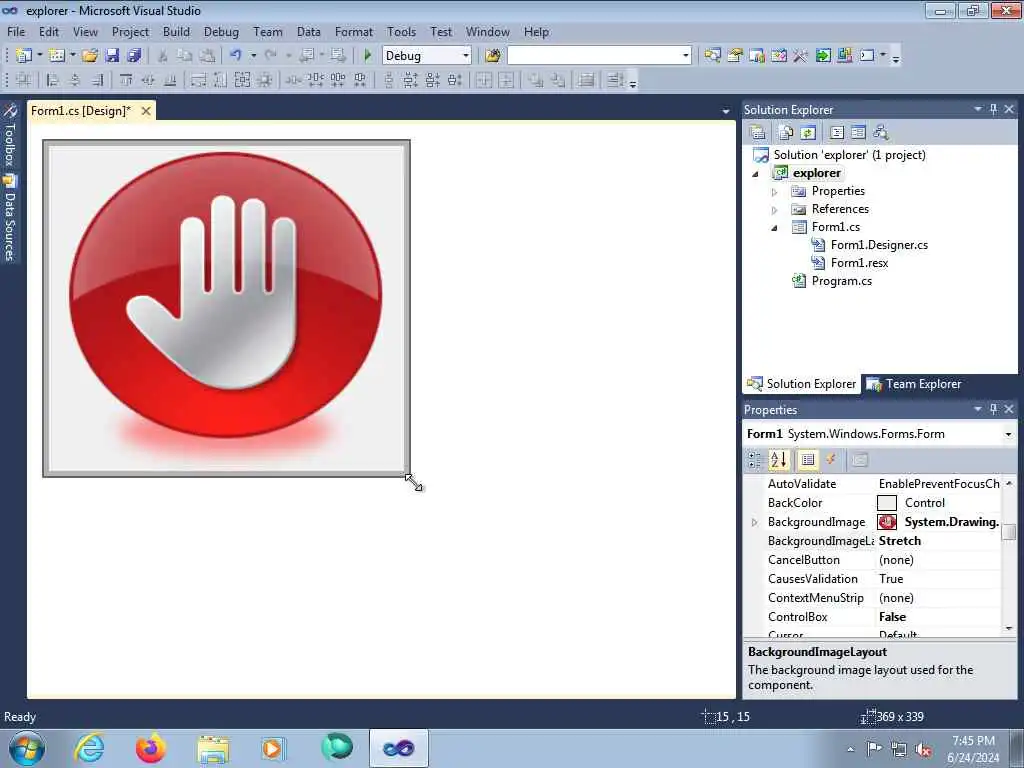Open the Debug configuration dropdown
Image resolution: width=1024 pixels, height=768 pixels.
point(466,56)
